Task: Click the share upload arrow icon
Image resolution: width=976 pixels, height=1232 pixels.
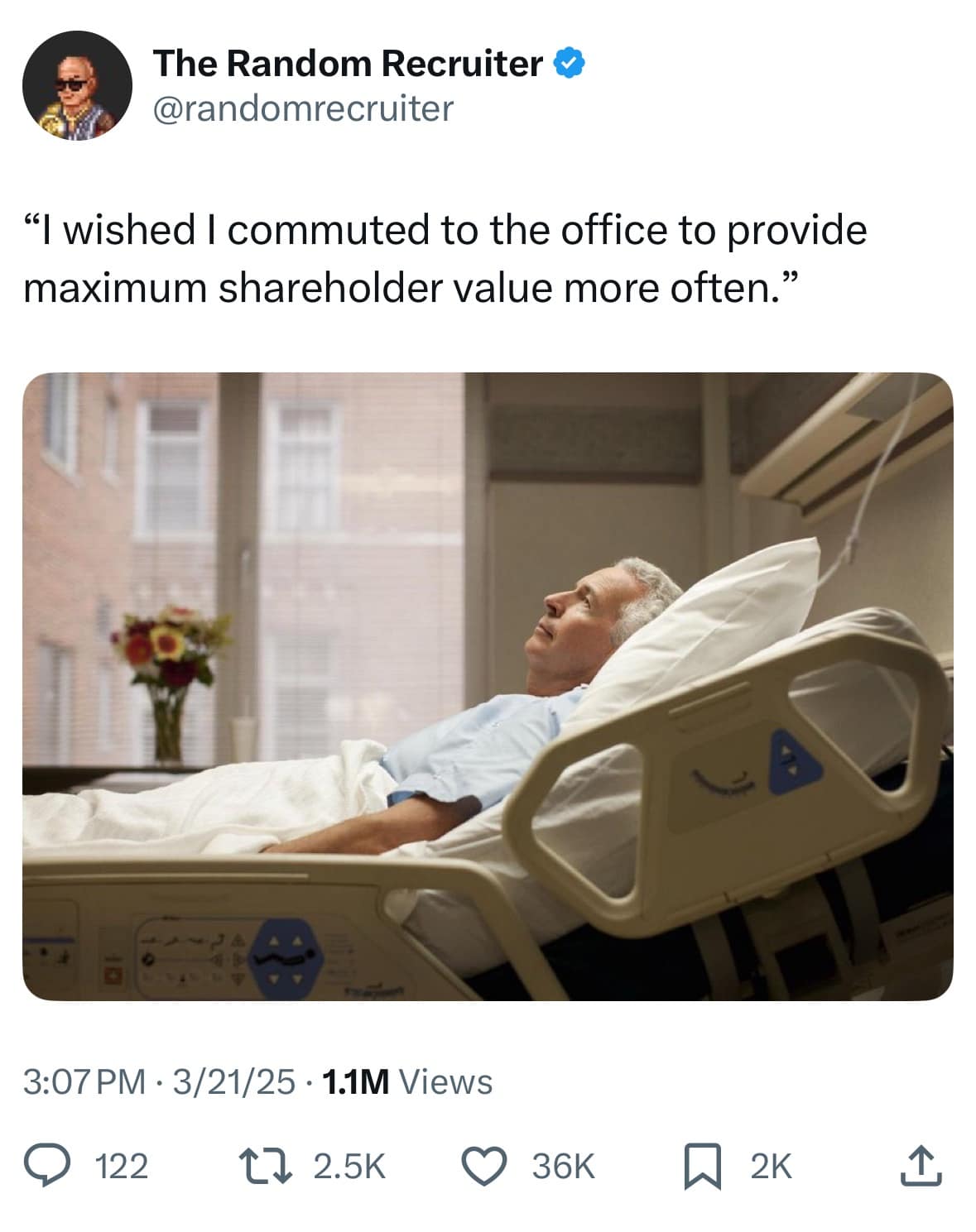Action: tap(921, 1166)
